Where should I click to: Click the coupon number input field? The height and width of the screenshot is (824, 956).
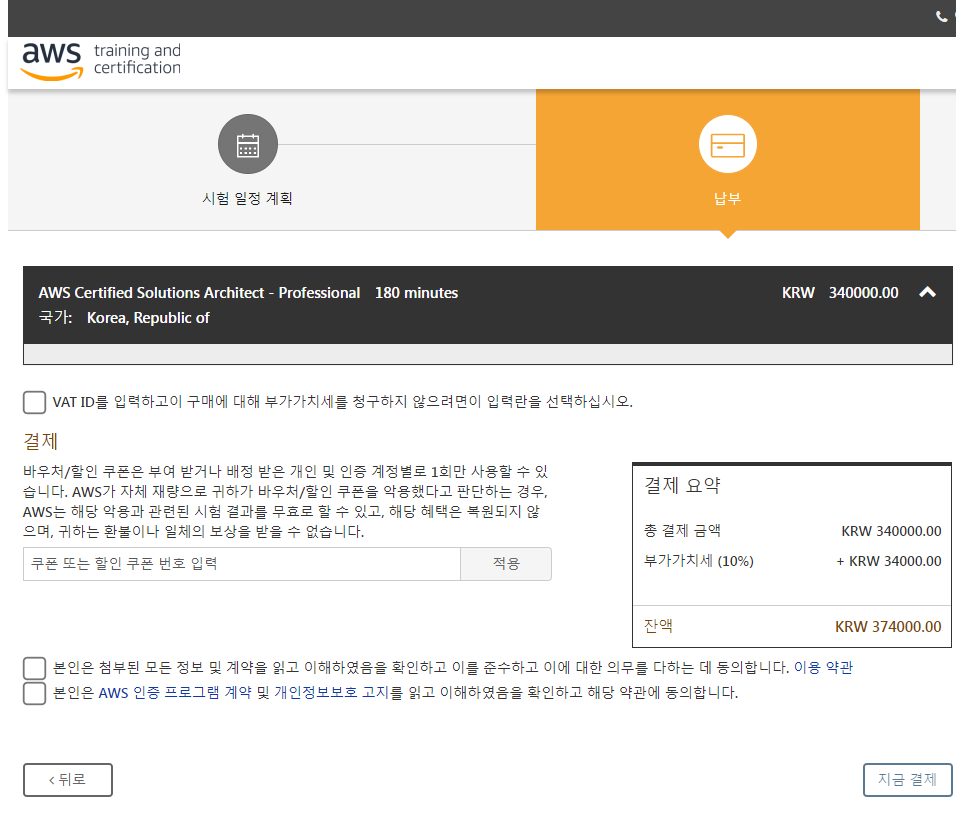click(241, 564)
